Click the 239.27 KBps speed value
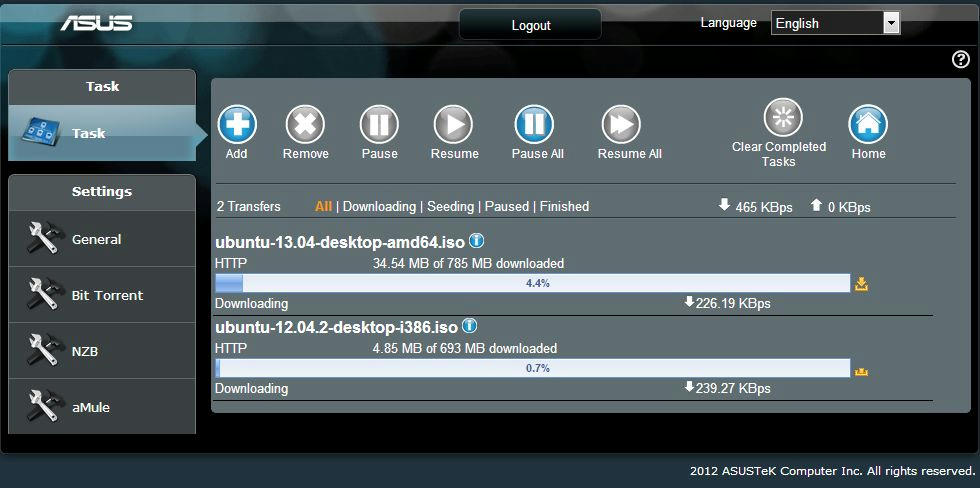Screen dimensions: 980x488 pyautogui.click(x=732, y=389)
